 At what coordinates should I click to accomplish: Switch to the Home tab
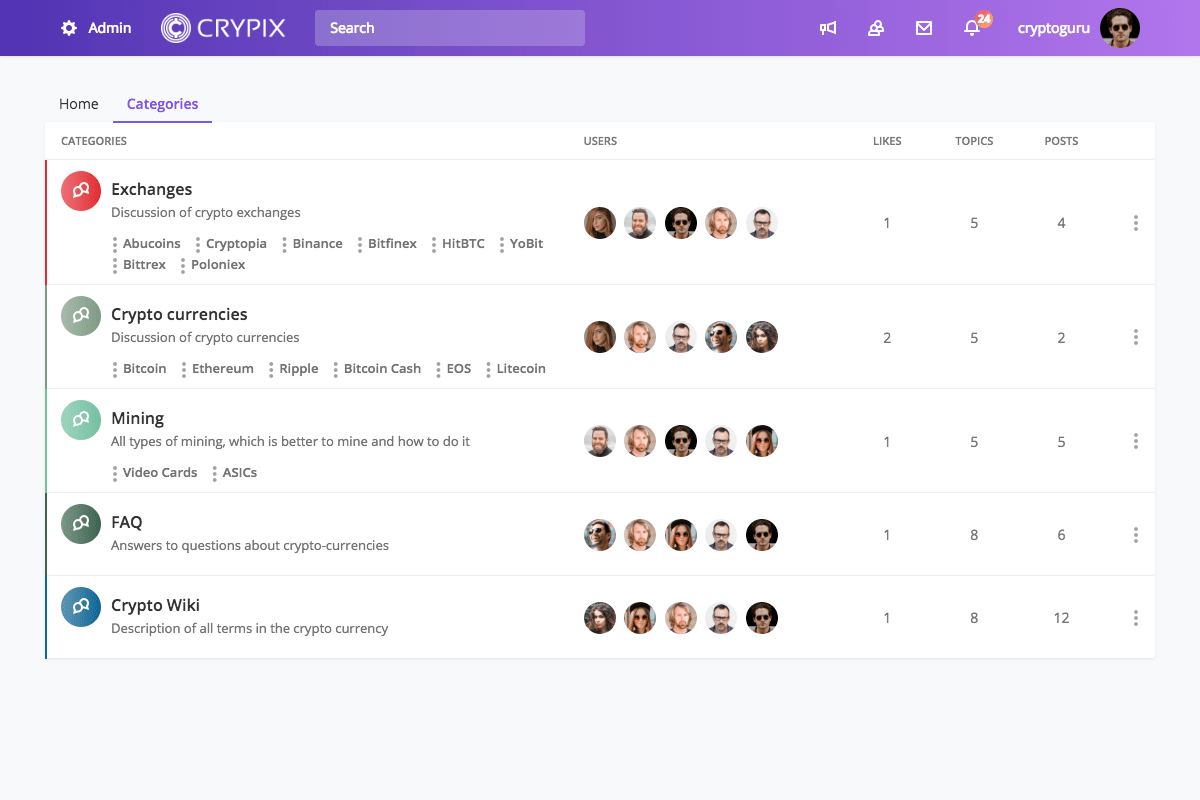(79, 104)
